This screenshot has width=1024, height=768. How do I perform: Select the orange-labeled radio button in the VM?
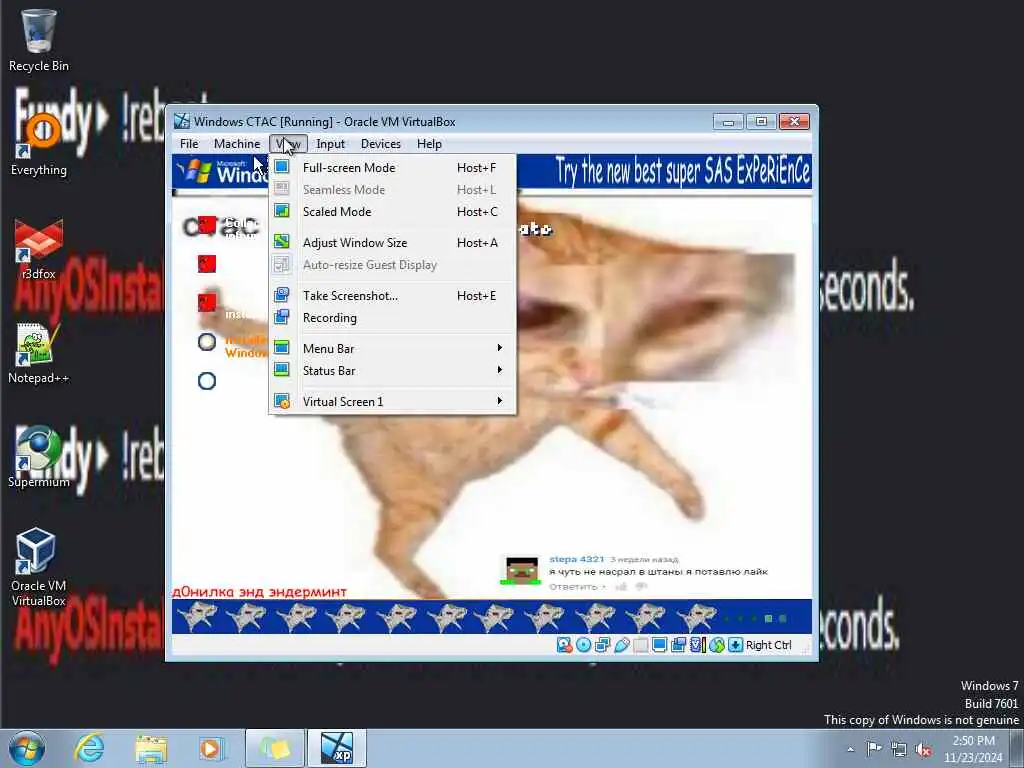point(207,342)
